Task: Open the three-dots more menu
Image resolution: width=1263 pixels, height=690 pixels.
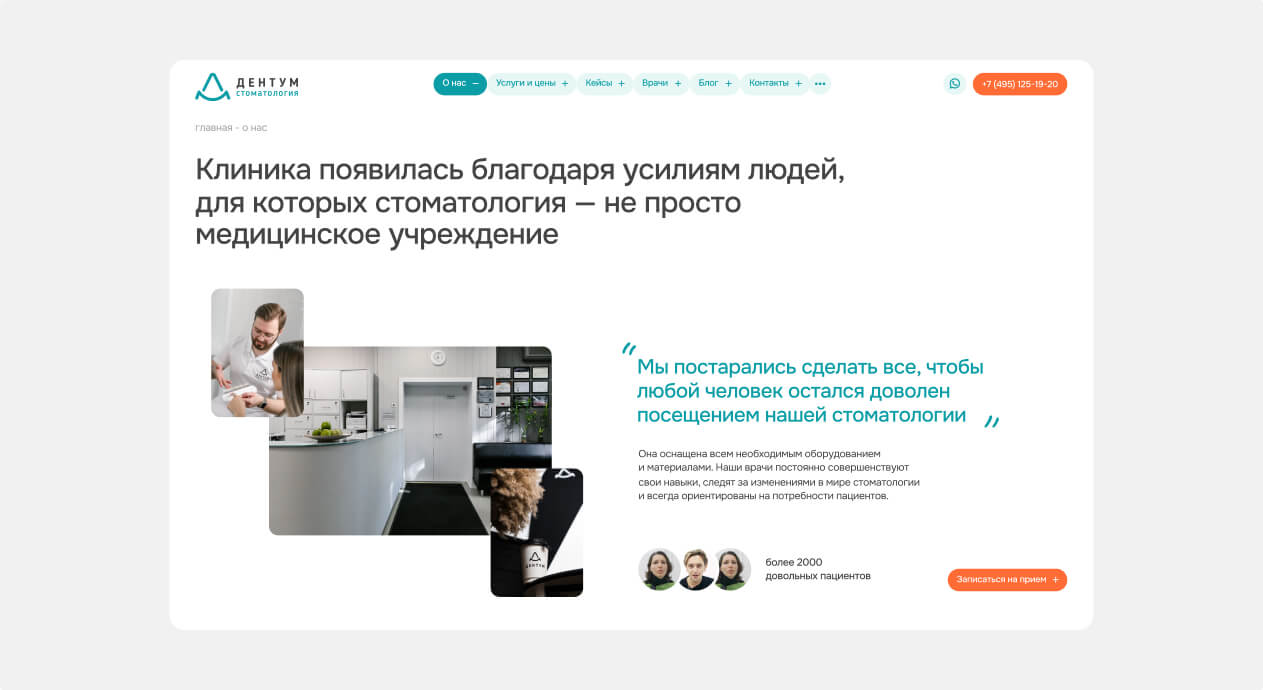Action: pyautogui.click(x=820, y=84)
